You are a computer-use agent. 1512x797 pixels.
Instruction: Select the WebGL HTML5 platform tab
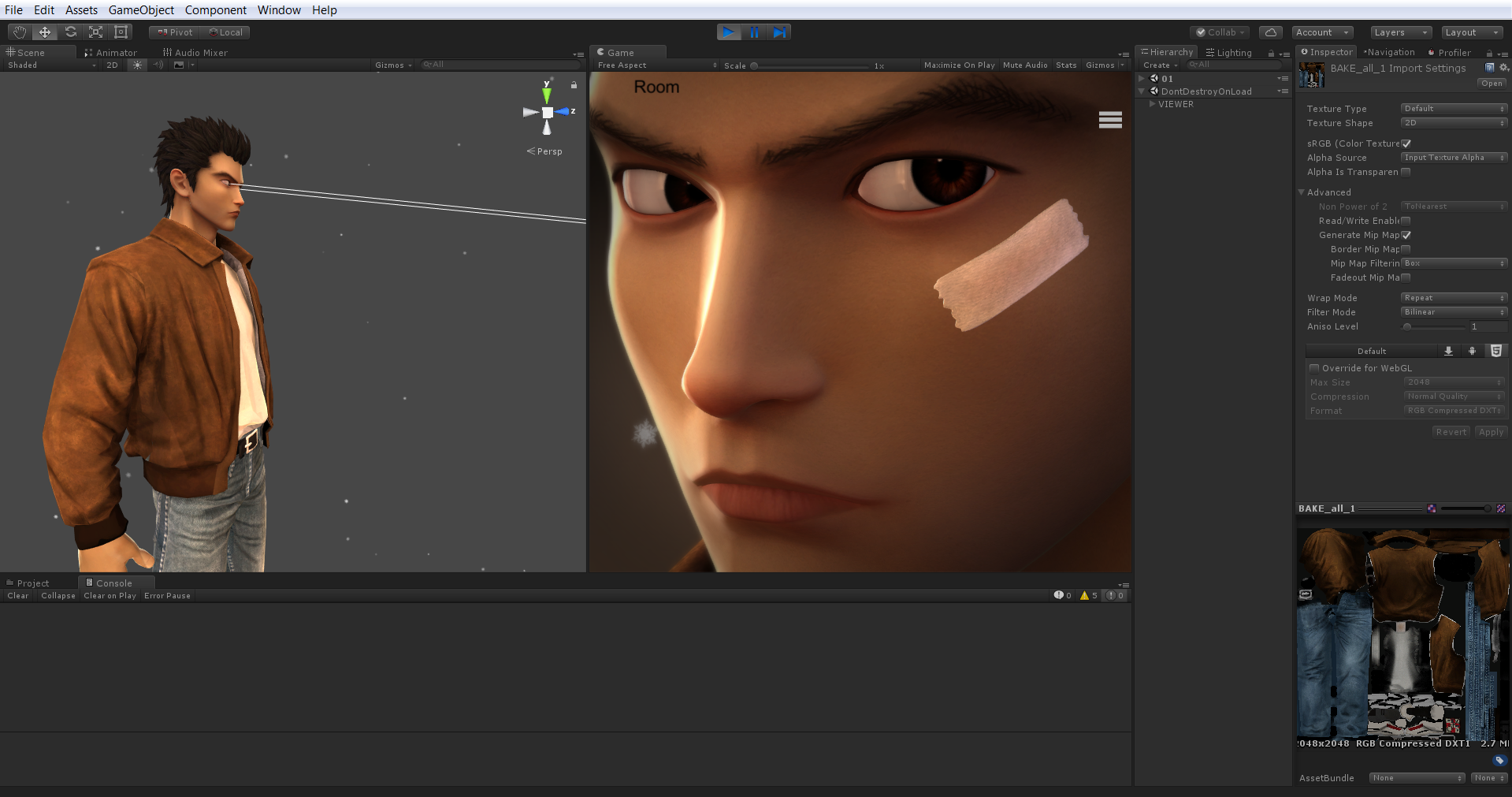click(x=1495, y=352)
